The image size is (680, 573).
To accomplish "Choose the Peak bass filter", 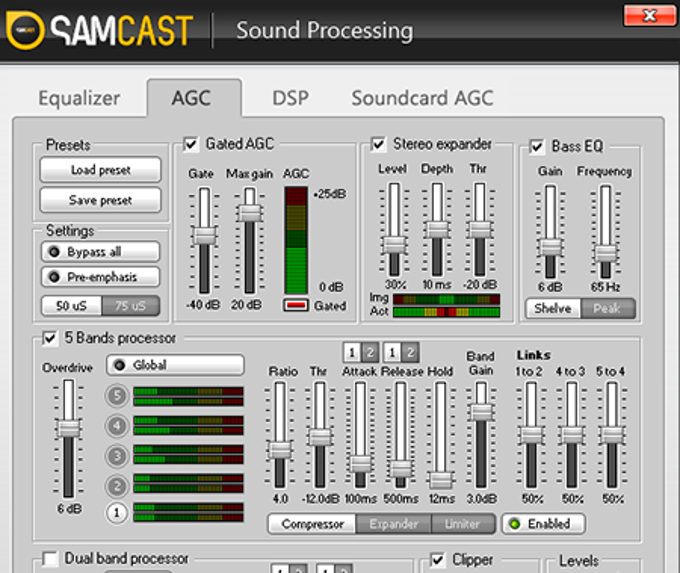I will [x=608, y=308].
